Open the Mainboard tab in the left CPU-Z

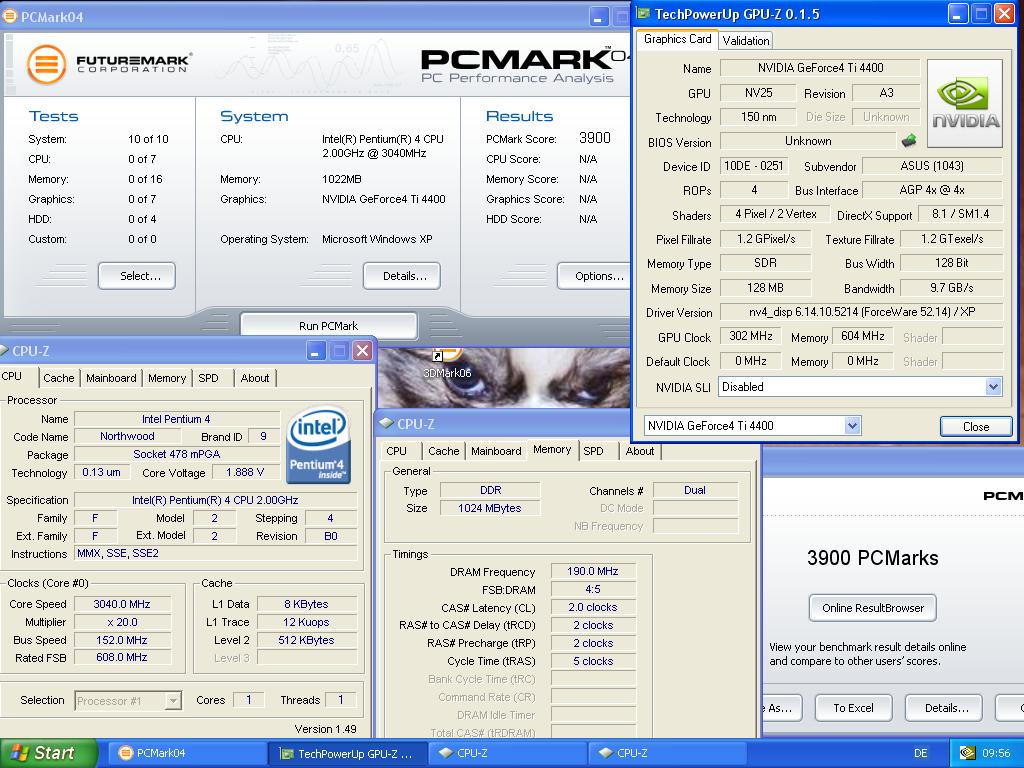111,377
